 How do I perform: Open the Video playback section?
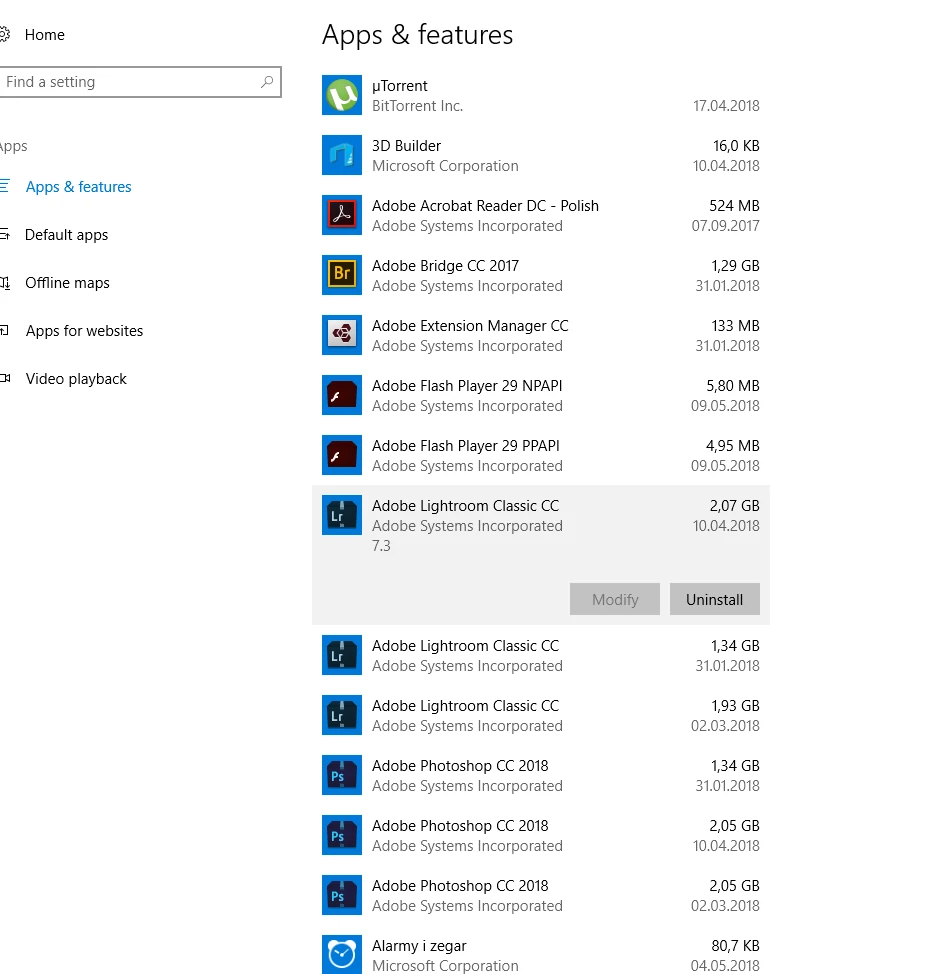tap(76, 379)
